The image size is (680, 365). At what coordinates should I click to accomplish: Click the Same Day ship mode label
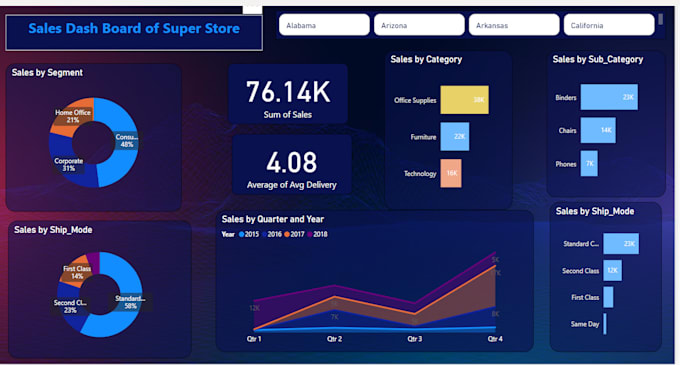pos(585,324)
